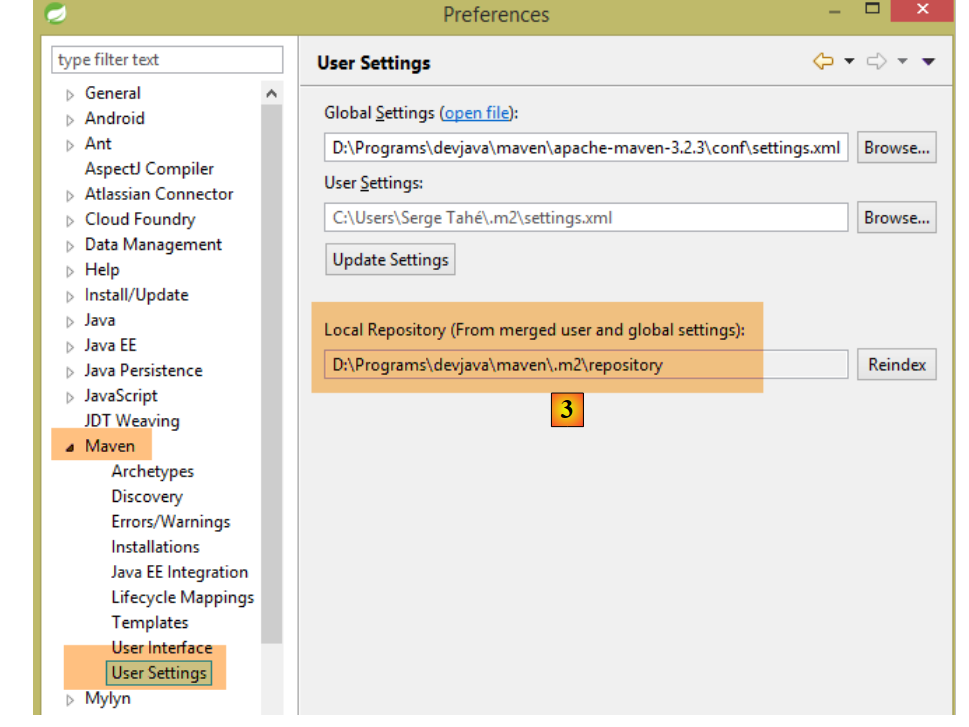Viewport: 969px width, 727px height.
Task: Browse for the User Settings file
Action: [x=896, y=218]
